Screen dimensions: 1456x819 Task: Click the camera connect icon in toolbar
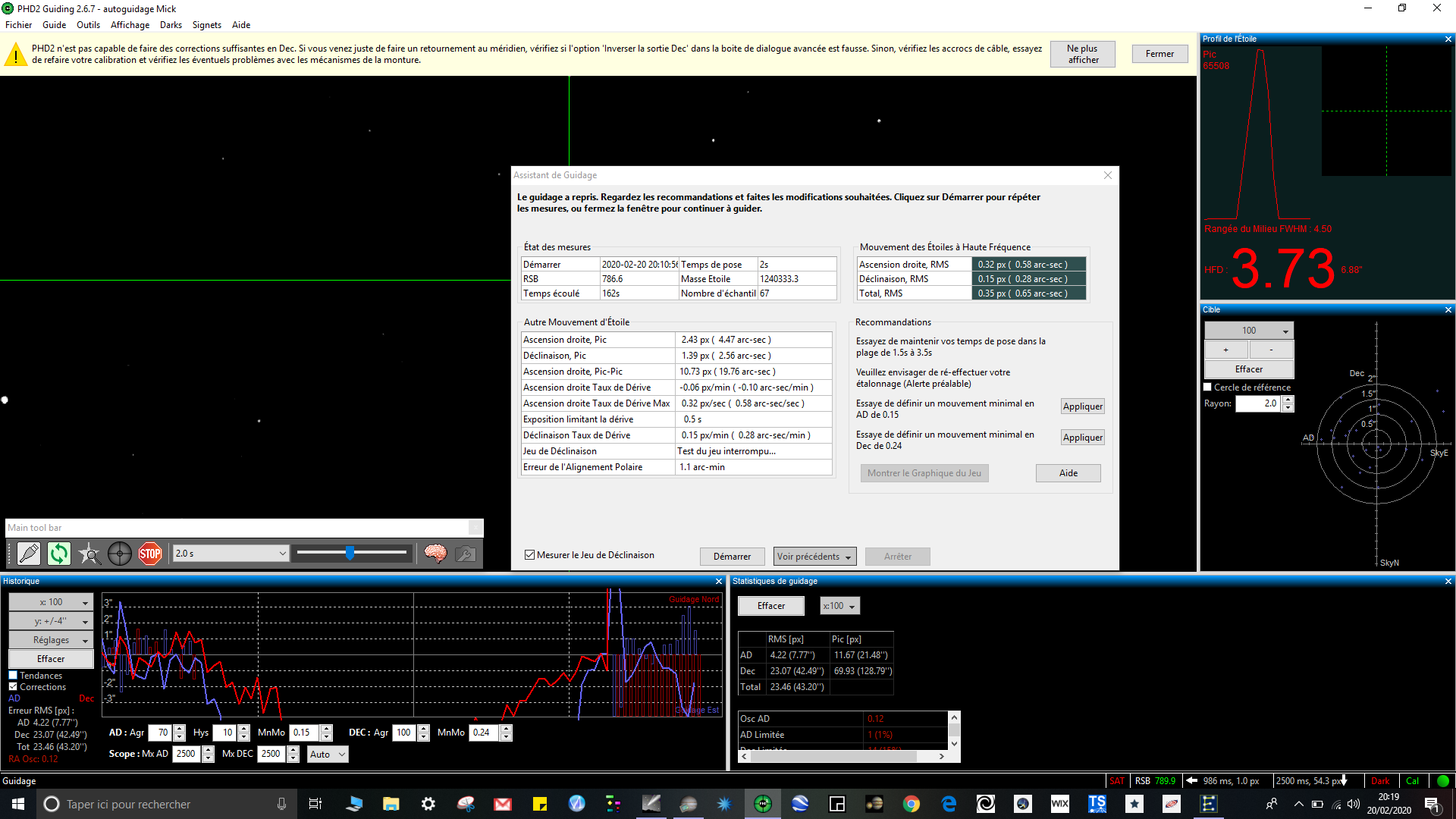point(29,554)
